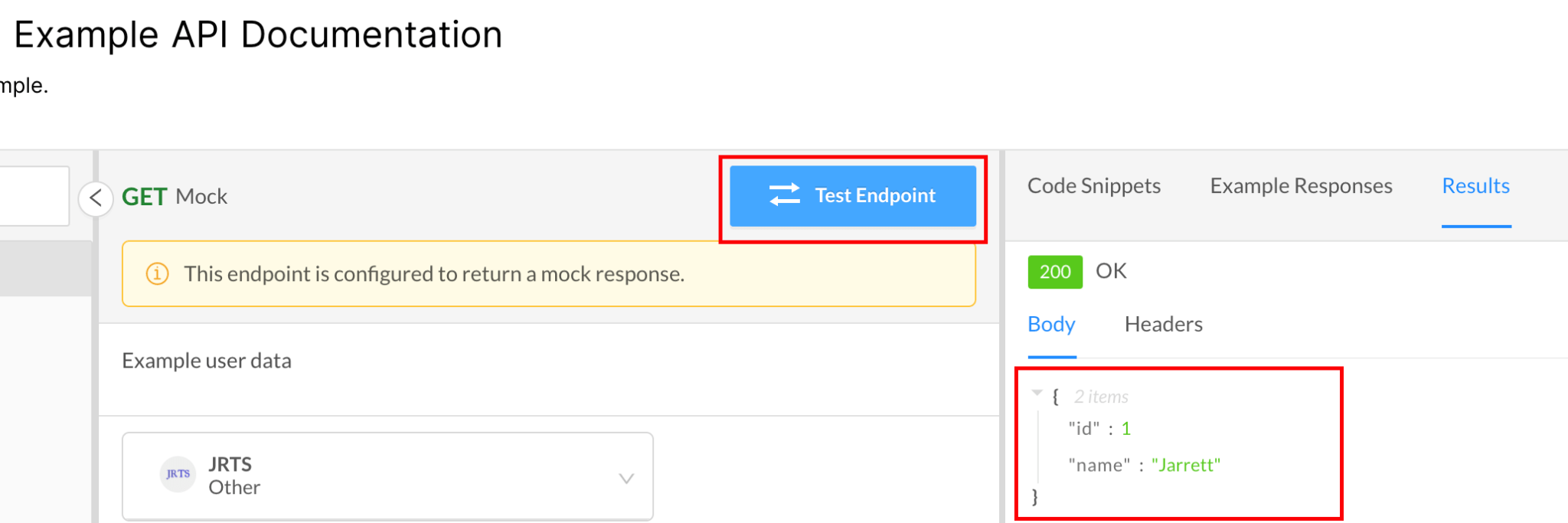Click the swap arrows icon on Test Endpoint

click(784, 195)
